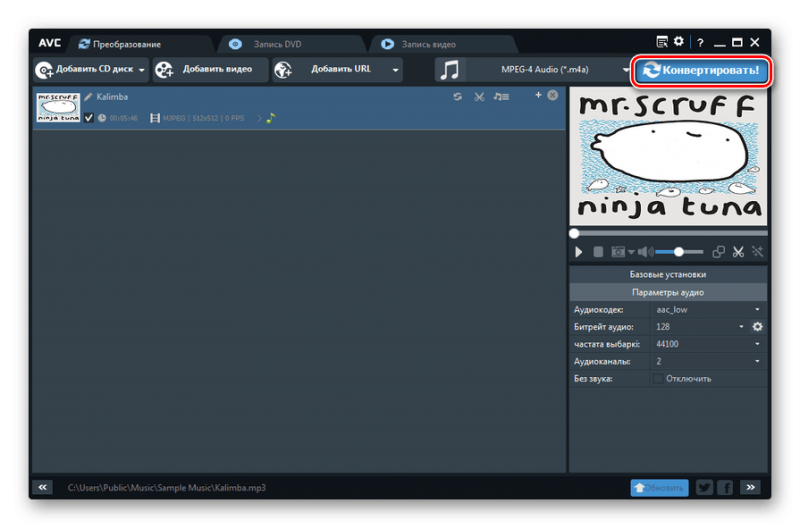Click the pencil icon to rename Kalimba
Image resolution: width=800 pixels, height=528 pixels.
pyautogui.click(x=88, y=97)
